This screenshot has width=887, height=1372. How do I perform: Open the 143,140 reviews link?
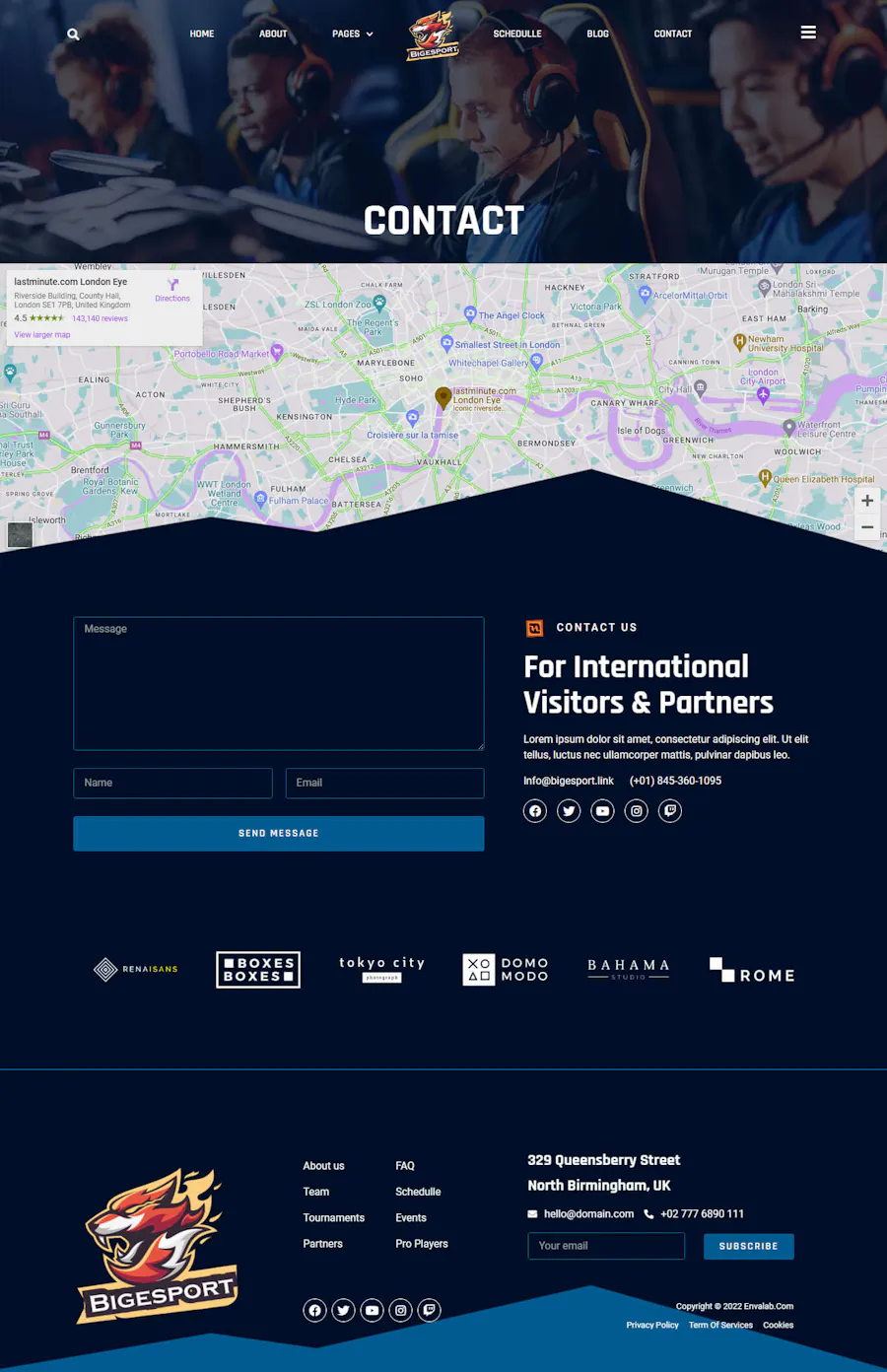click(100, 318)
